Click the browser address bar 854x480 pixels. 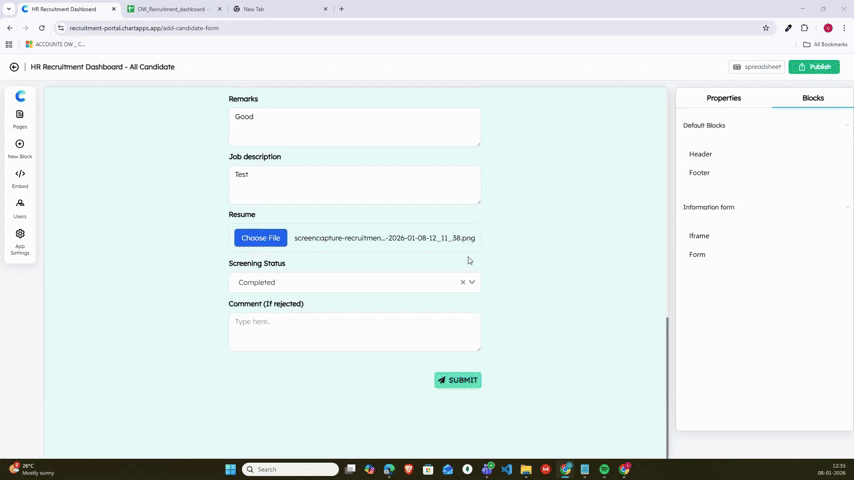[414, 28]
